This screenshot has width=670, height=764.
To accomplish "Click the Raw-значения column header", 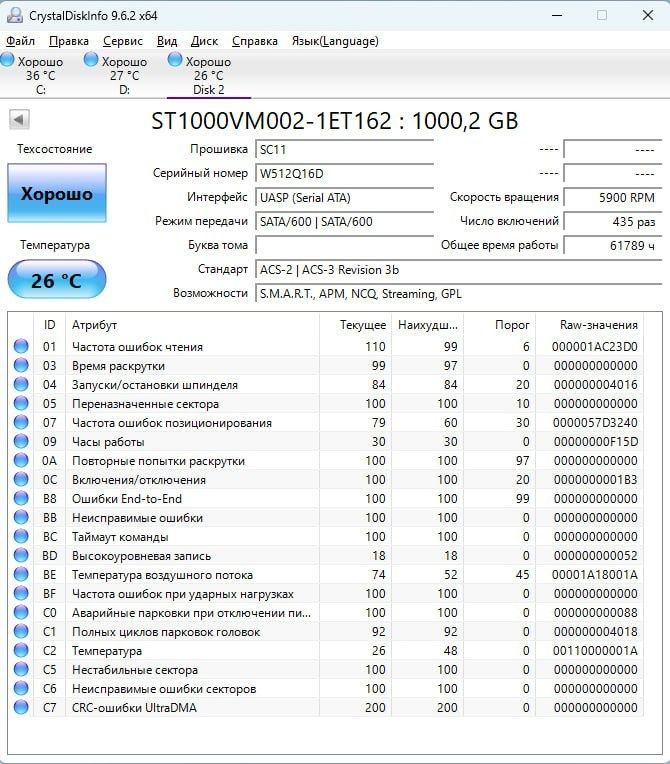I will pos(590,325).
